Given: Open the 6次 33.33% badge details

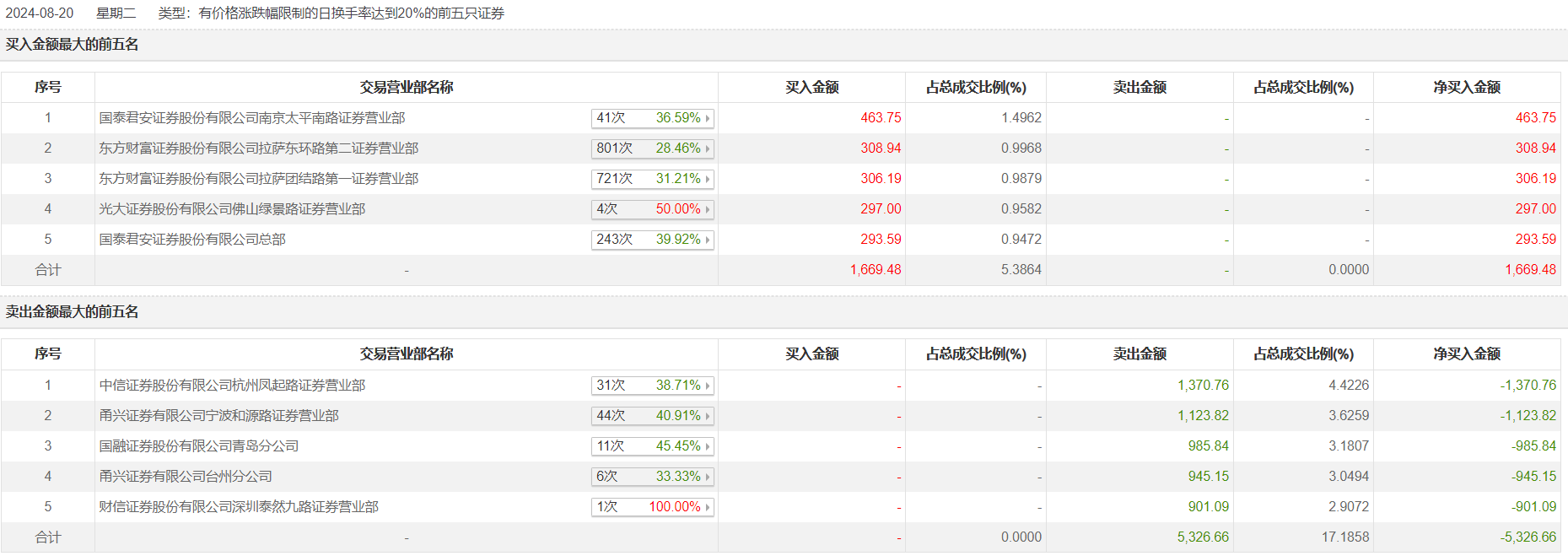Looking at the screenshot, I should 652,477.
